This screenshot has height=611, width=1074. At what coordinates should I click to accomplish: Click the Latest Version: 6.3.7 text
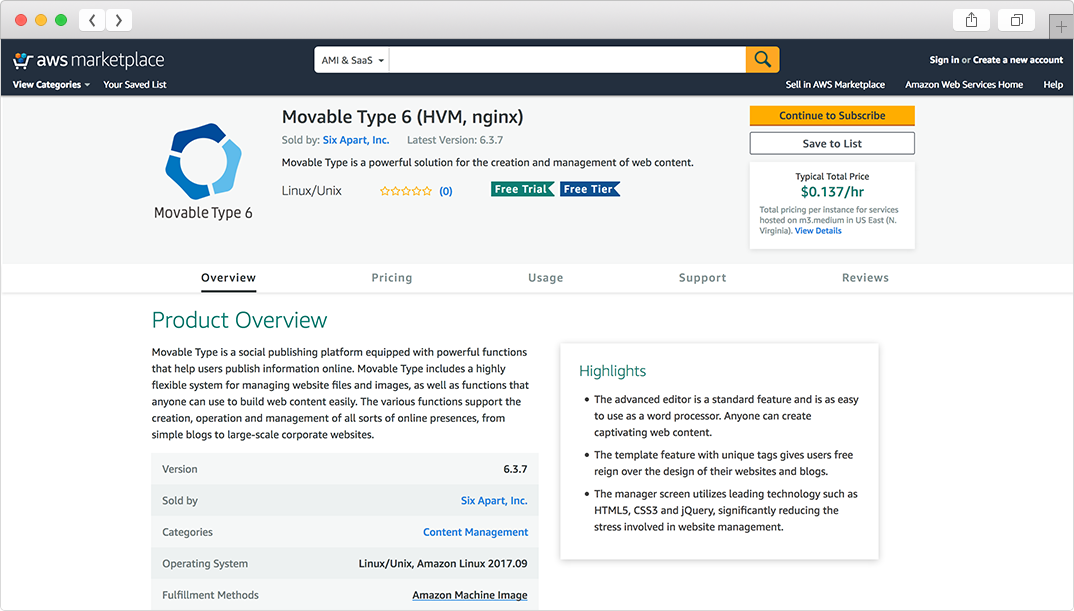coord(455,140)
